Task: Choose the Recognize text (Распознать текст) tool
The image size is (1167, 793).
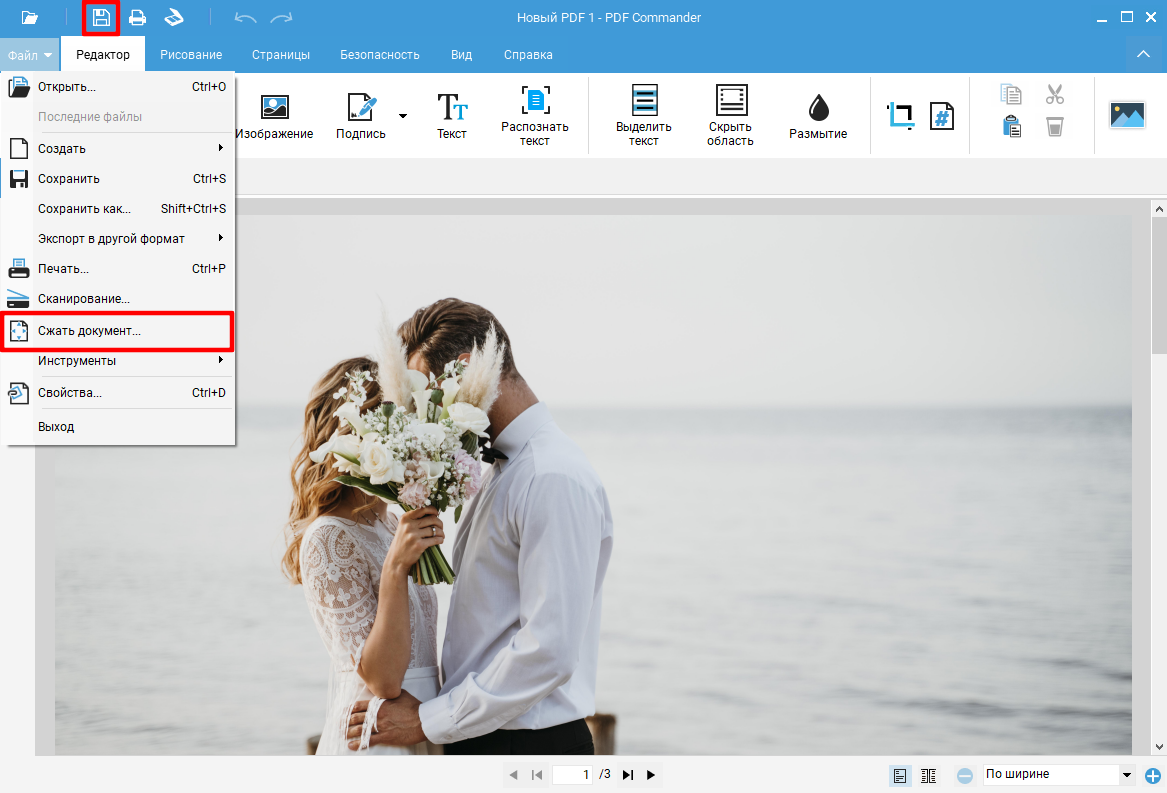Action: click(x=535, y=115)
